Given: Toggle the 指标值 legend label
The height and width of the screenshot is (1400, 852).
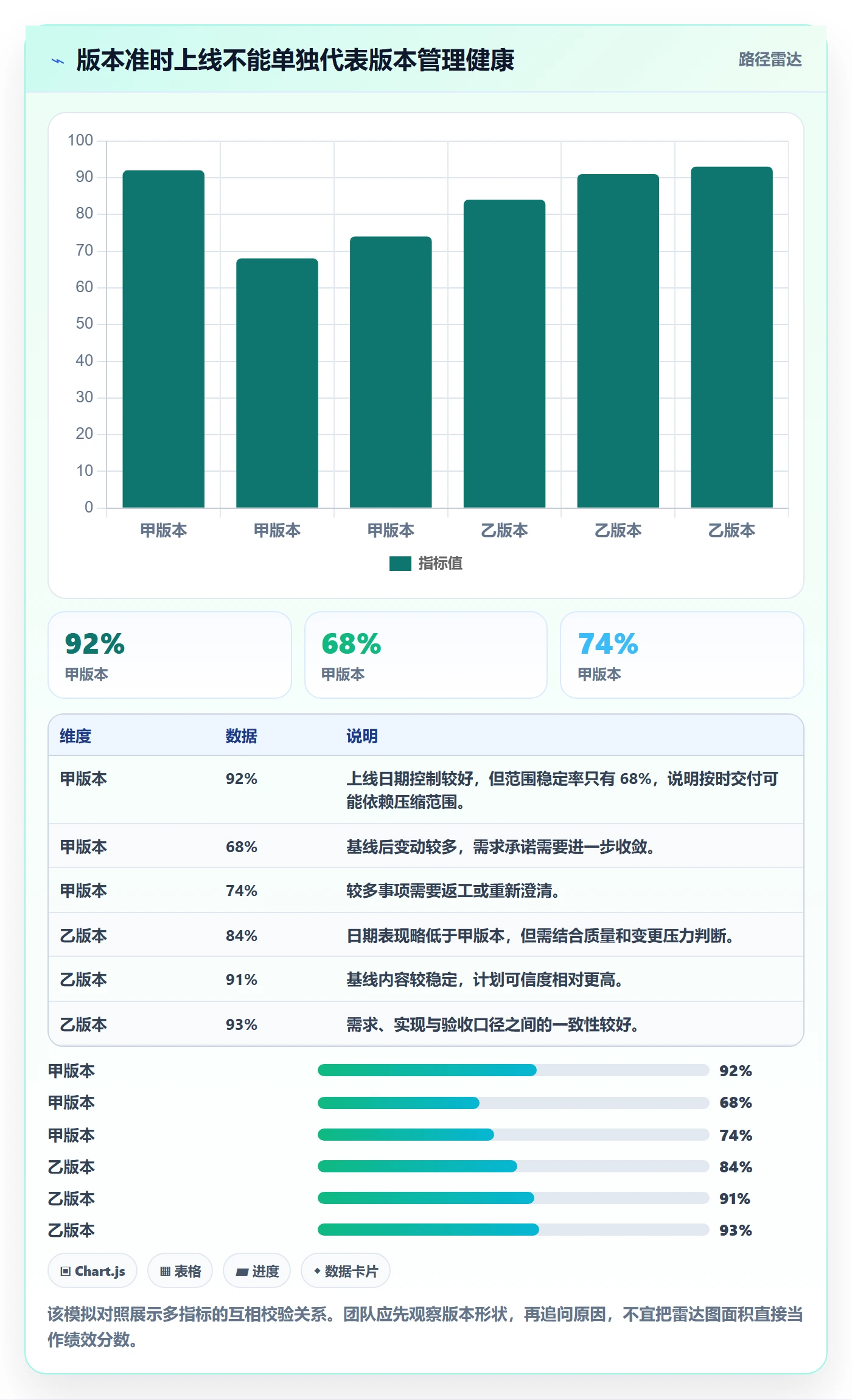Looking at the screenshot, I should pos(441,564).
